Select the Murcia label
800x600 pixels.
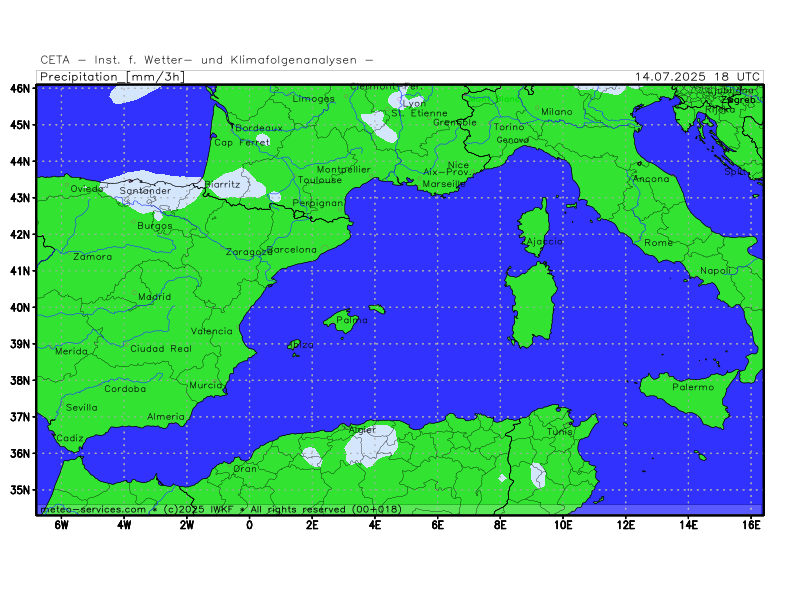tap(206, 385)
